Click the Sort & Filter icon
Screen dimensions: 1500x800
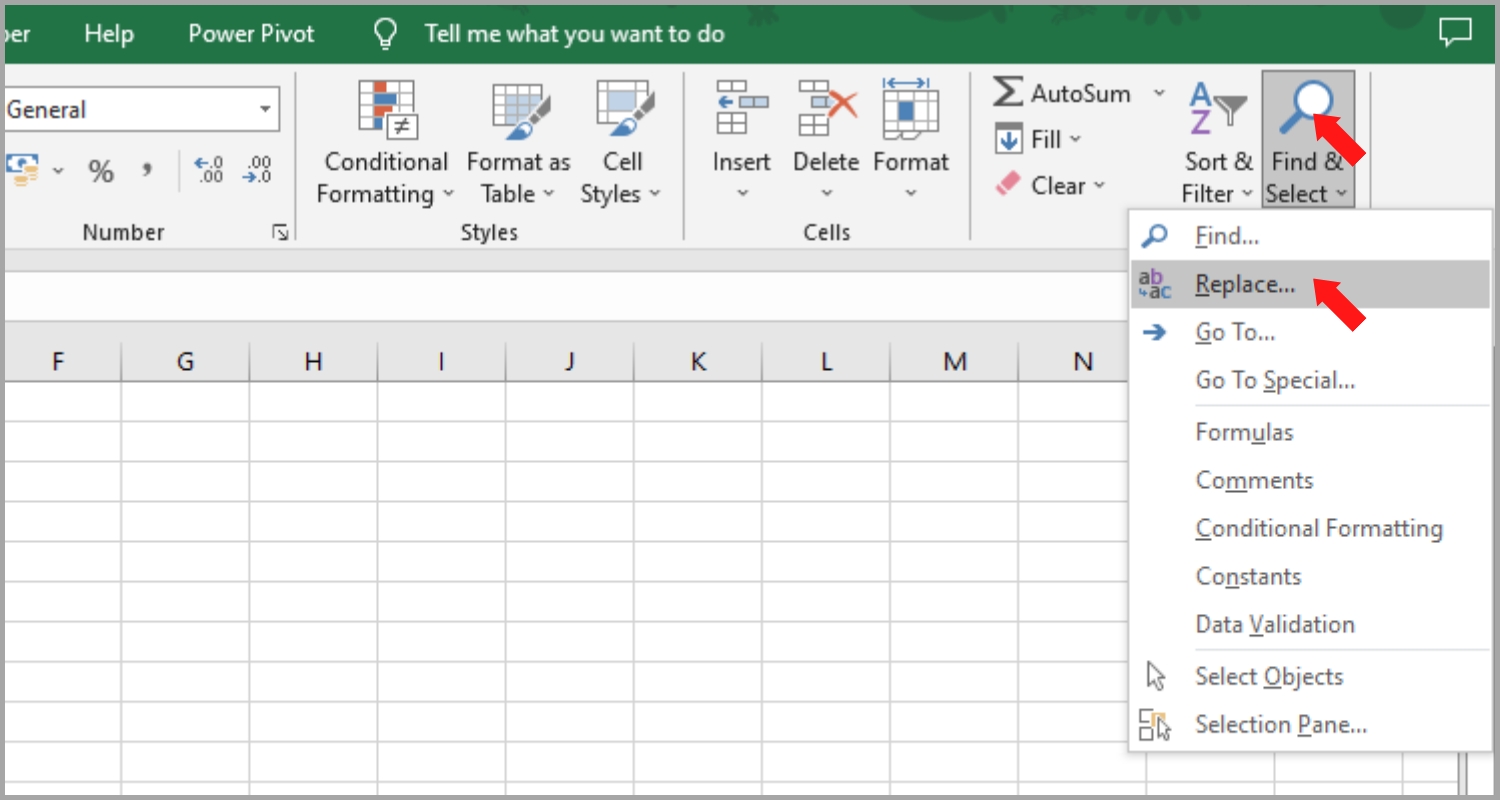1217,108
